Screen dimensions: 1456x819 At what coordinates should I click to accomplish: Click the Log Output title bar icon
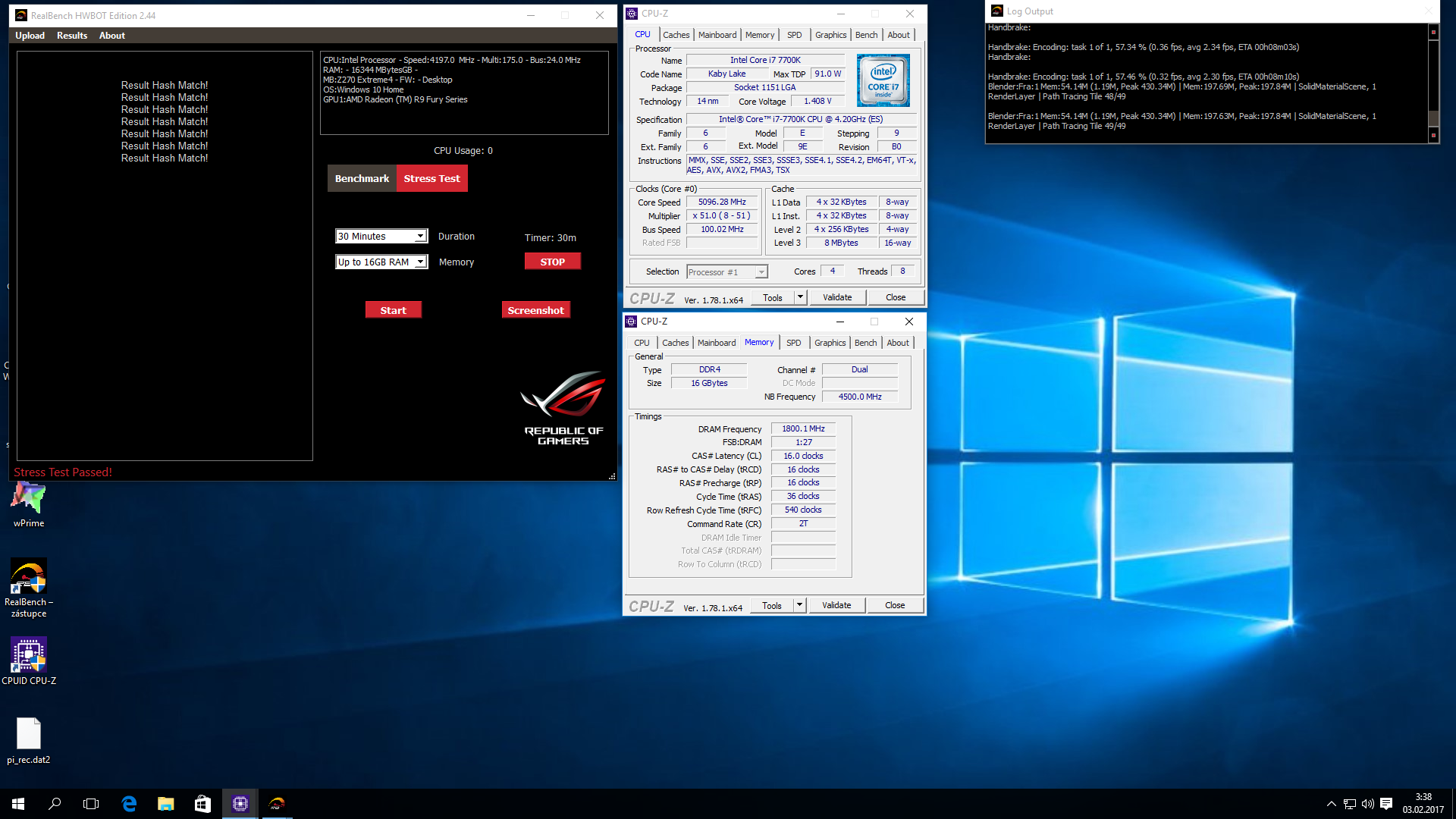[x=997, y=11]
